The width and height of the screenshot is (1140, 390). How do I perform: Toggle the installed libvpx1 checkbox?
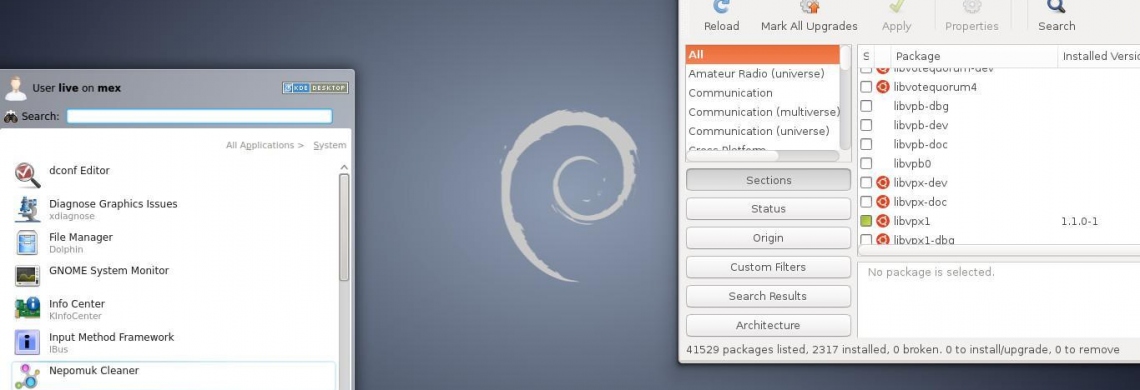(866, 220)
